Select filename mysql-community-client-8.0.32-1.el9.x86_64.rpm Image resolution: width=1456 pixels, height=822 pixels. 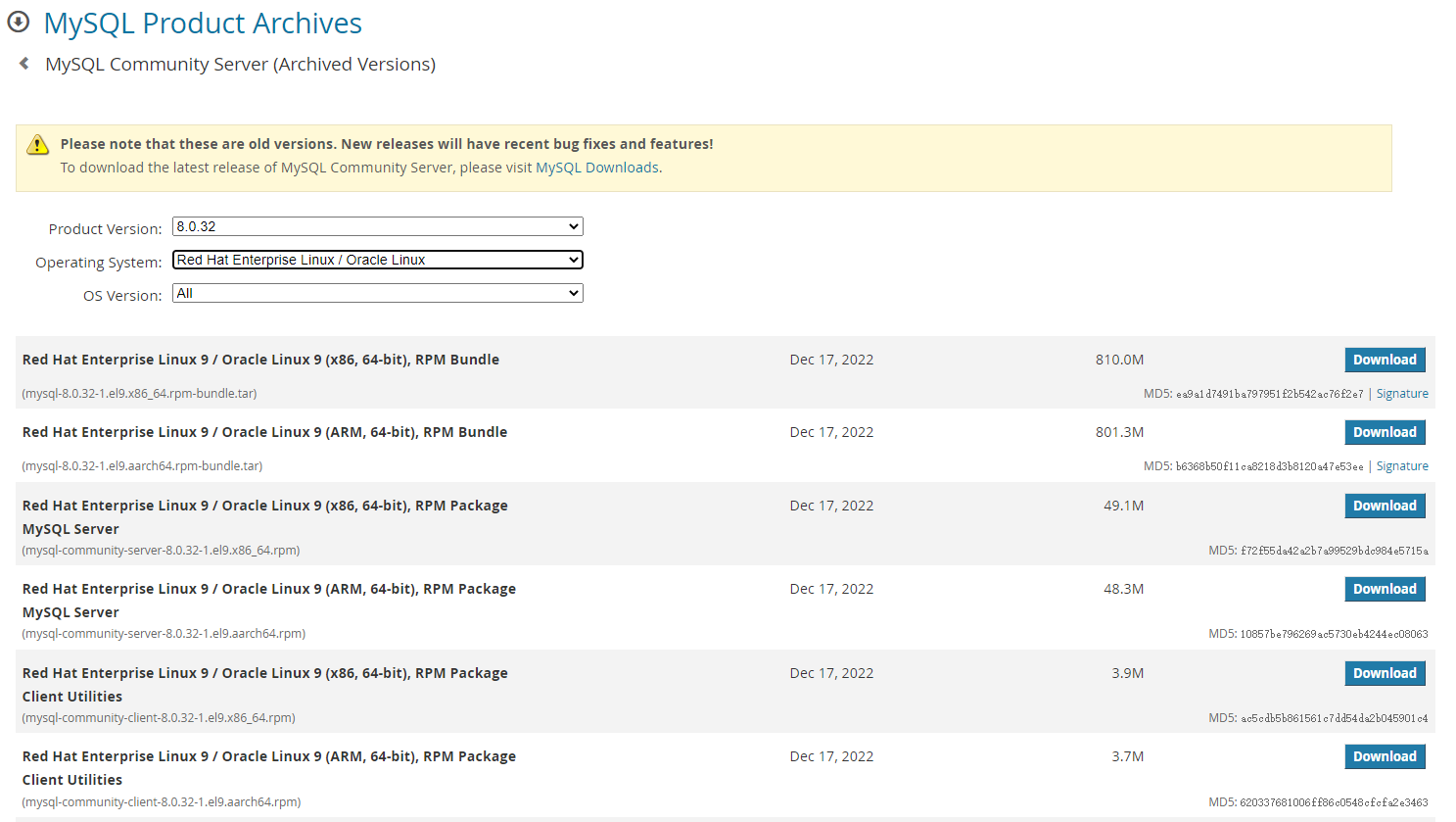click(159, 718)
